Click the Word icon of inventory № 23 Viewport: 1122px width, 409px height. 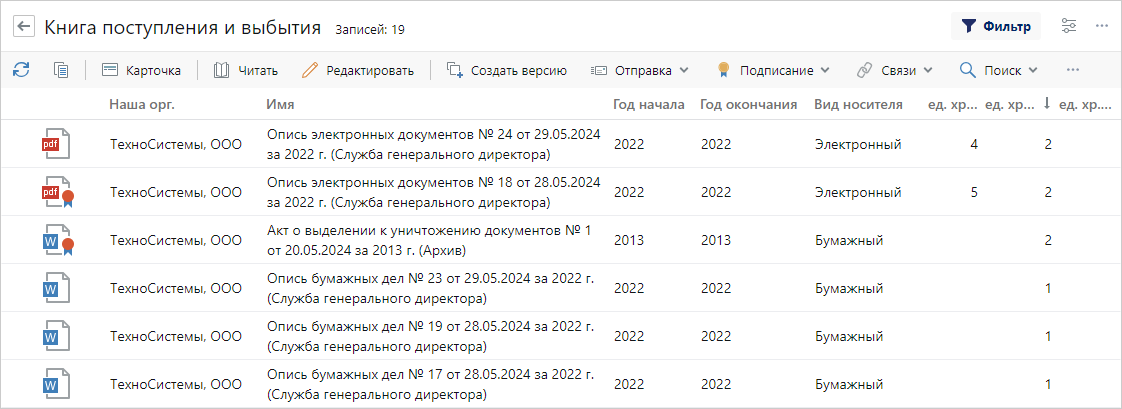point(54,288)
